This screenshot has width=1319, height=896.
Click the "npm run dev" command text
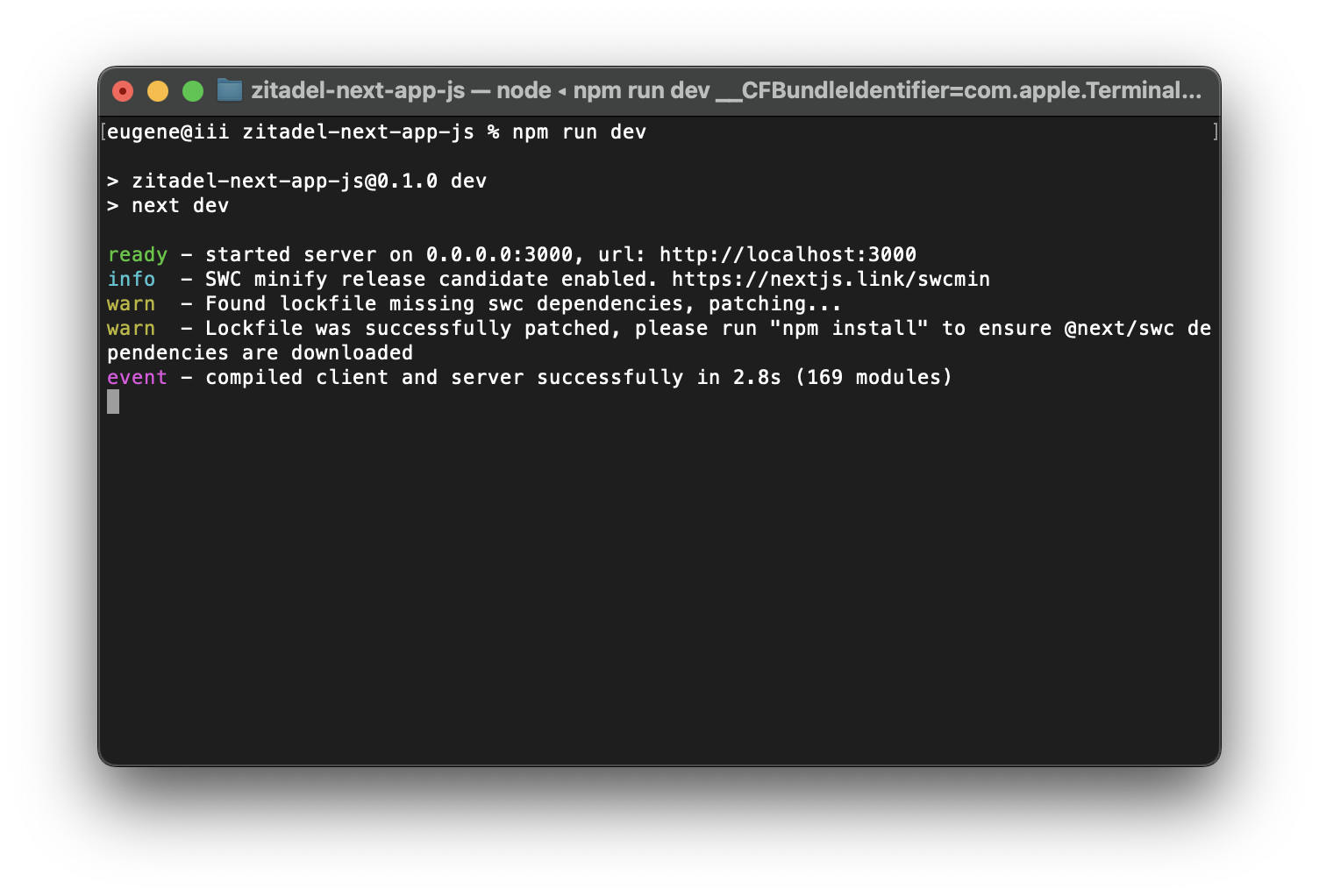click(579, 132)
